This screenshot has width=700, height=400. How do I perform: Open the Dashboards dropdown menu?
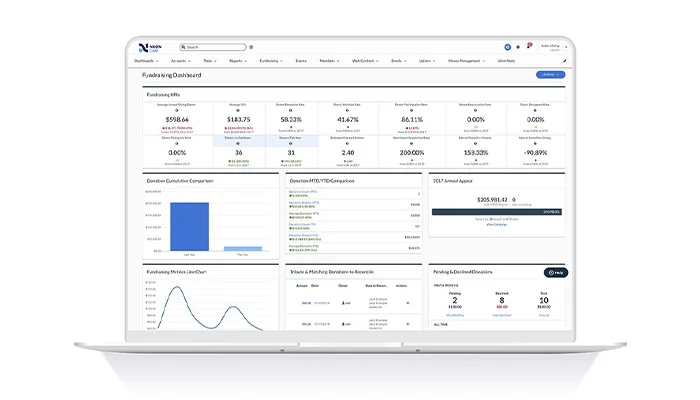pos(146,61)
